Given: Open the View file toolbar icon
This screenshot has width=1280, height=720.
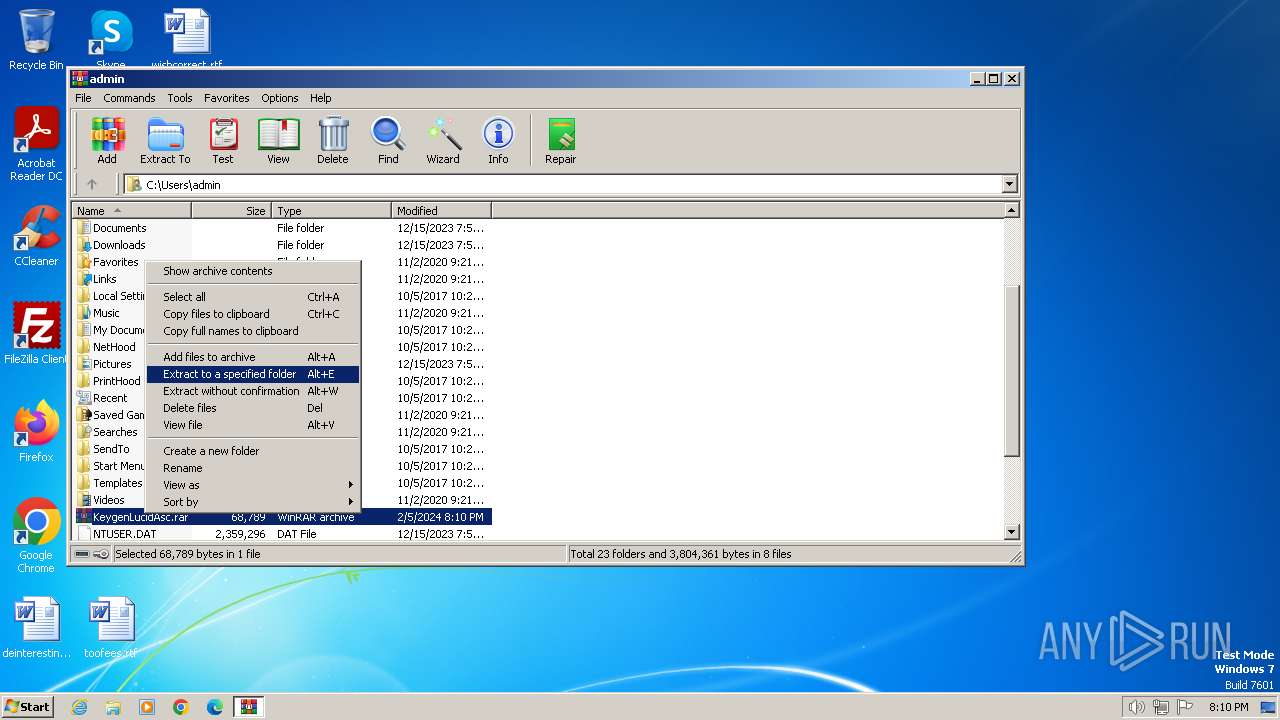Looking at the screenshot, I should (x=278, y=140).
